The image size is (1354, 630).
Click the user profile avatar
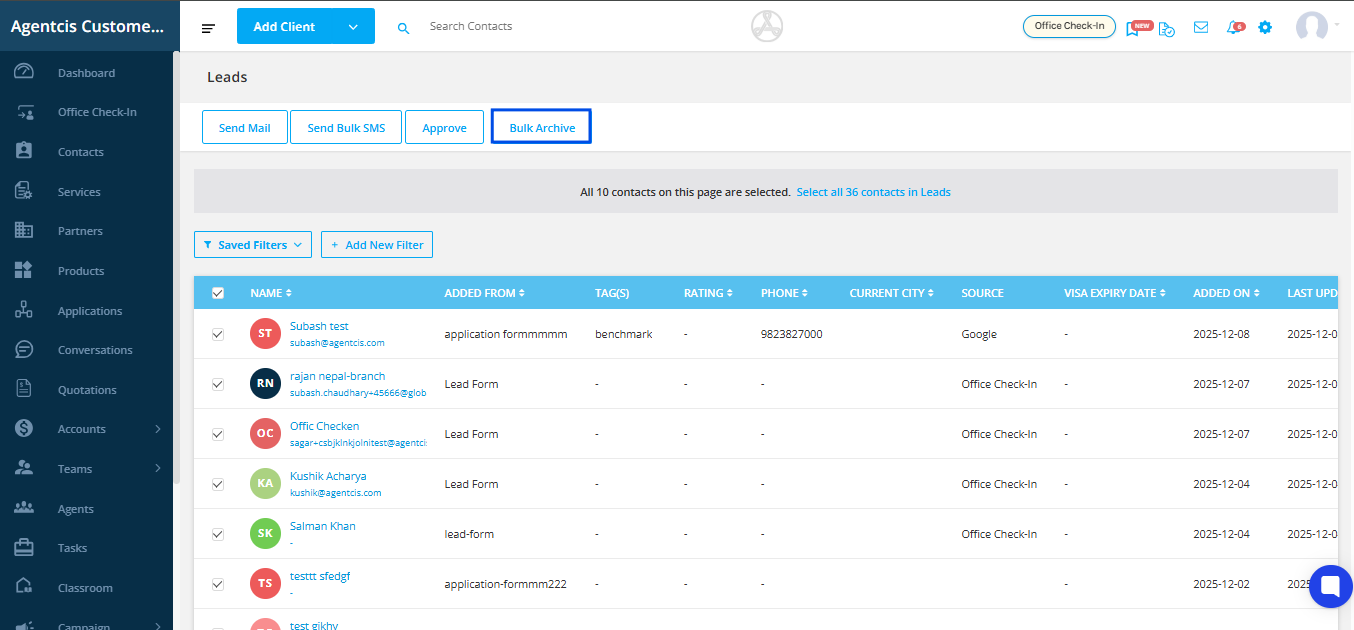pyautogui.click(x=1311, y=27)
